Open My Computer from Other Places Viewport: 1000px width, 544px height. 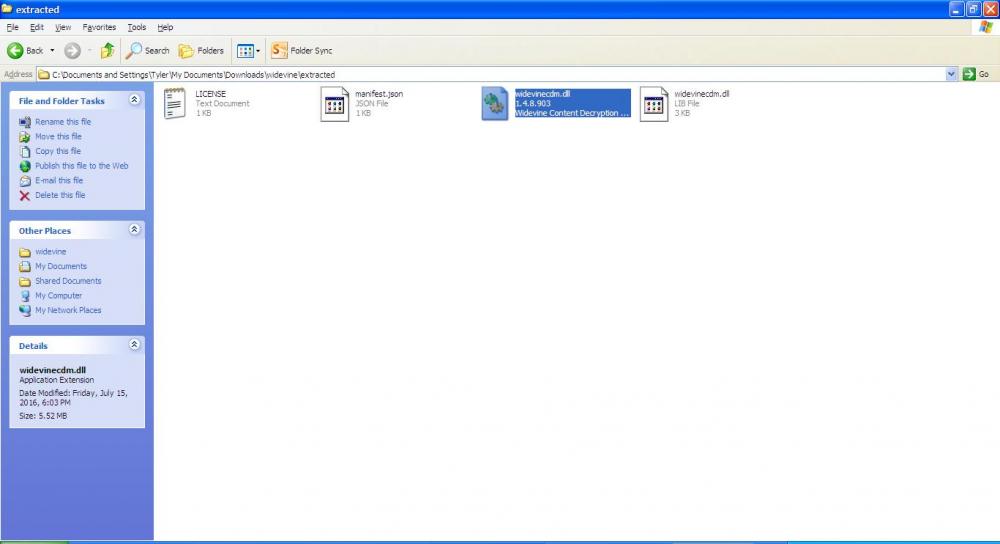click(x=59, y=296)
